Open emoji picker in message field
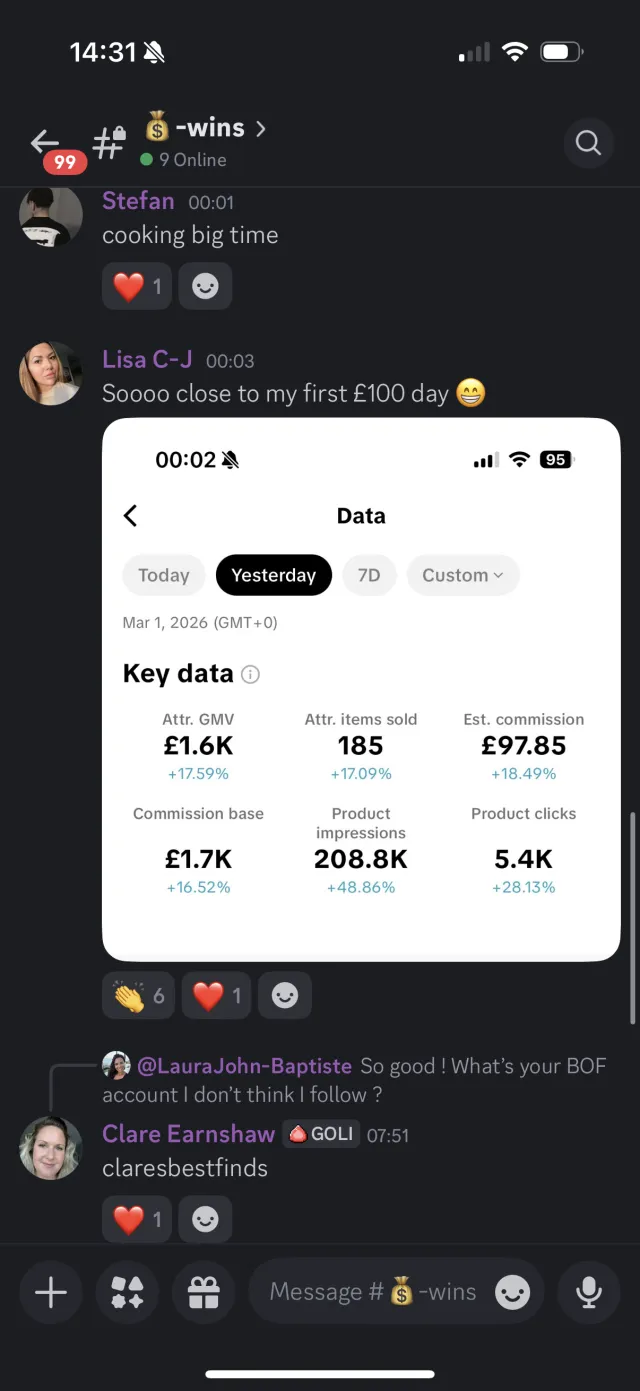The image size is (640, 1391). pyautogui.click(x=513, y=1292)
